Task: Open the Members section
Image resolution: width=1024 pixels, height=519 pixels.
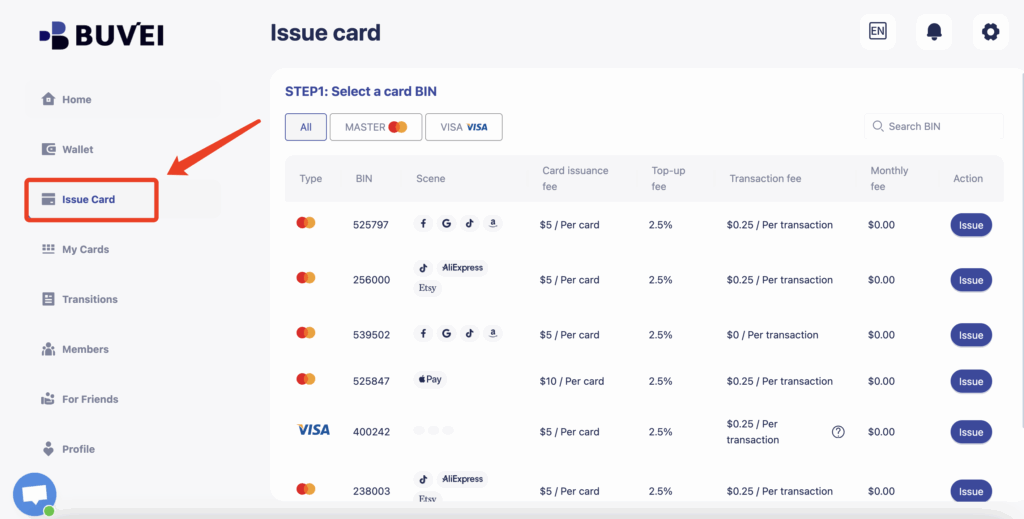Action: click(85, 350)
